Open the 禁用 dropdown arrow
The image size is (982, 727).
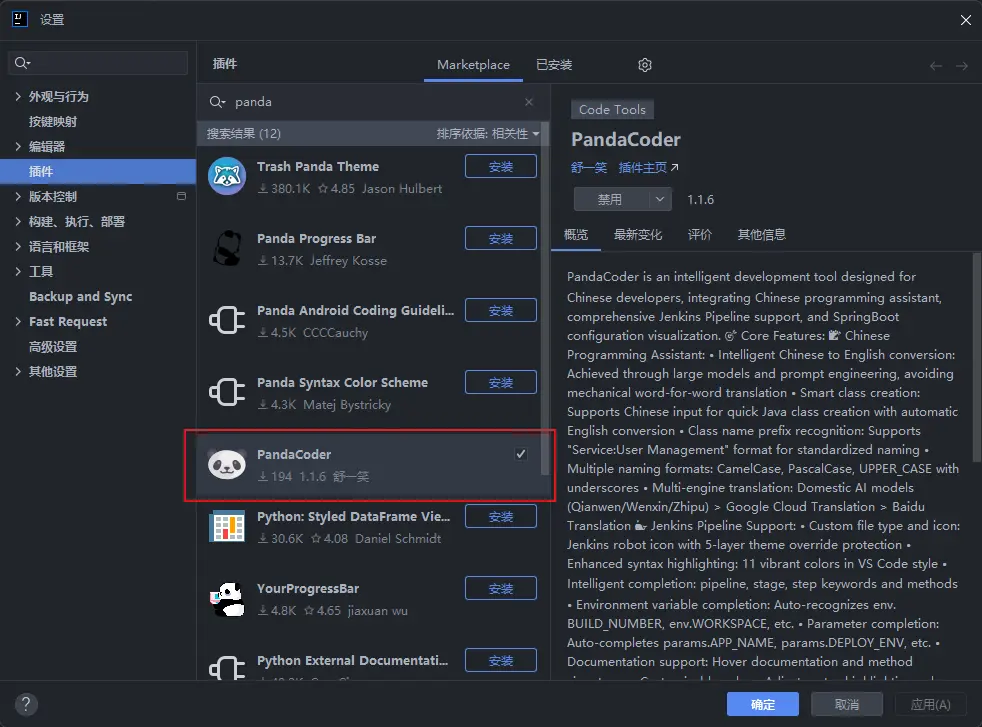pyautogui.click(x=659, y=199)
